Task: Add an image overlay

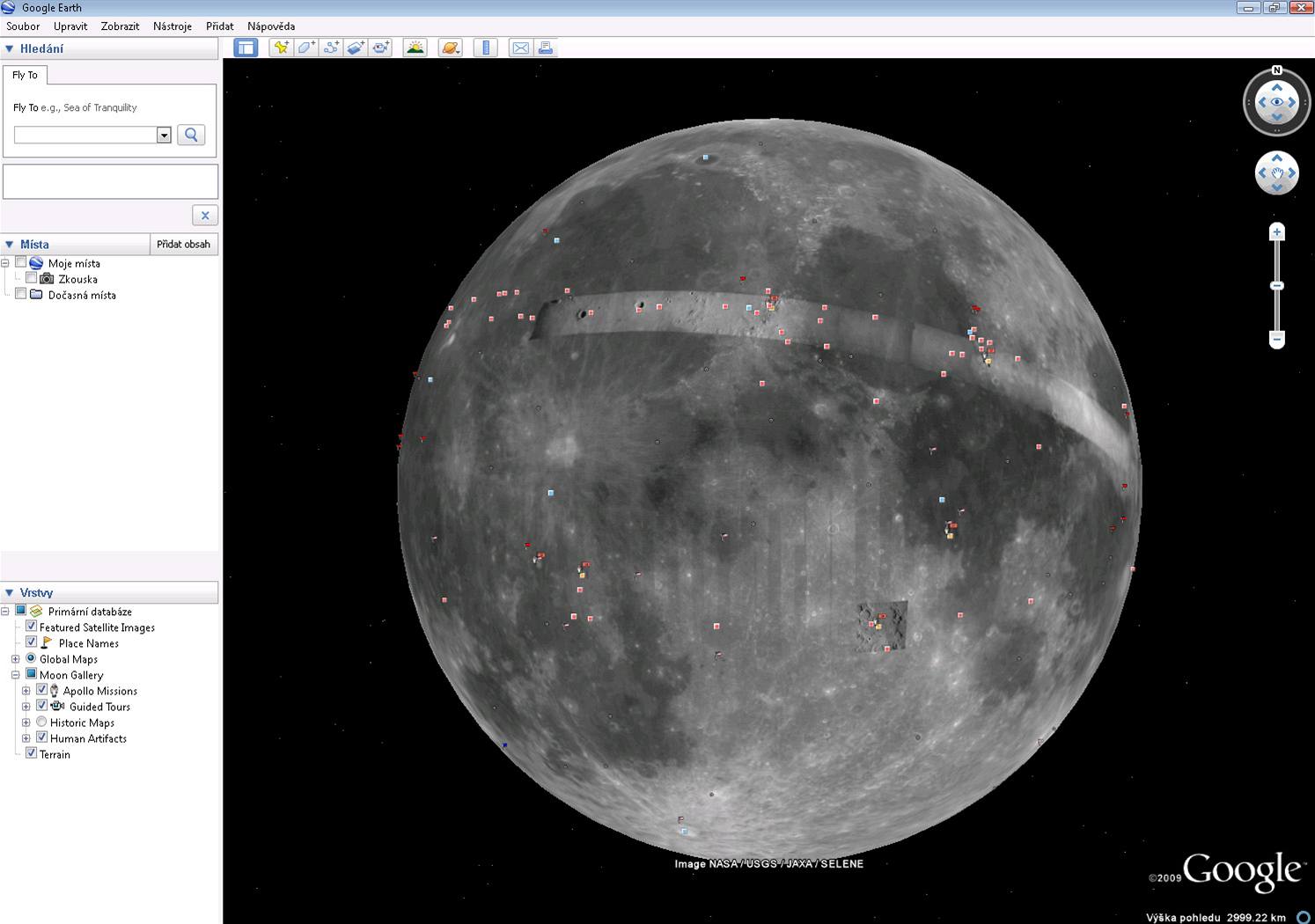Action: [356, 48]
